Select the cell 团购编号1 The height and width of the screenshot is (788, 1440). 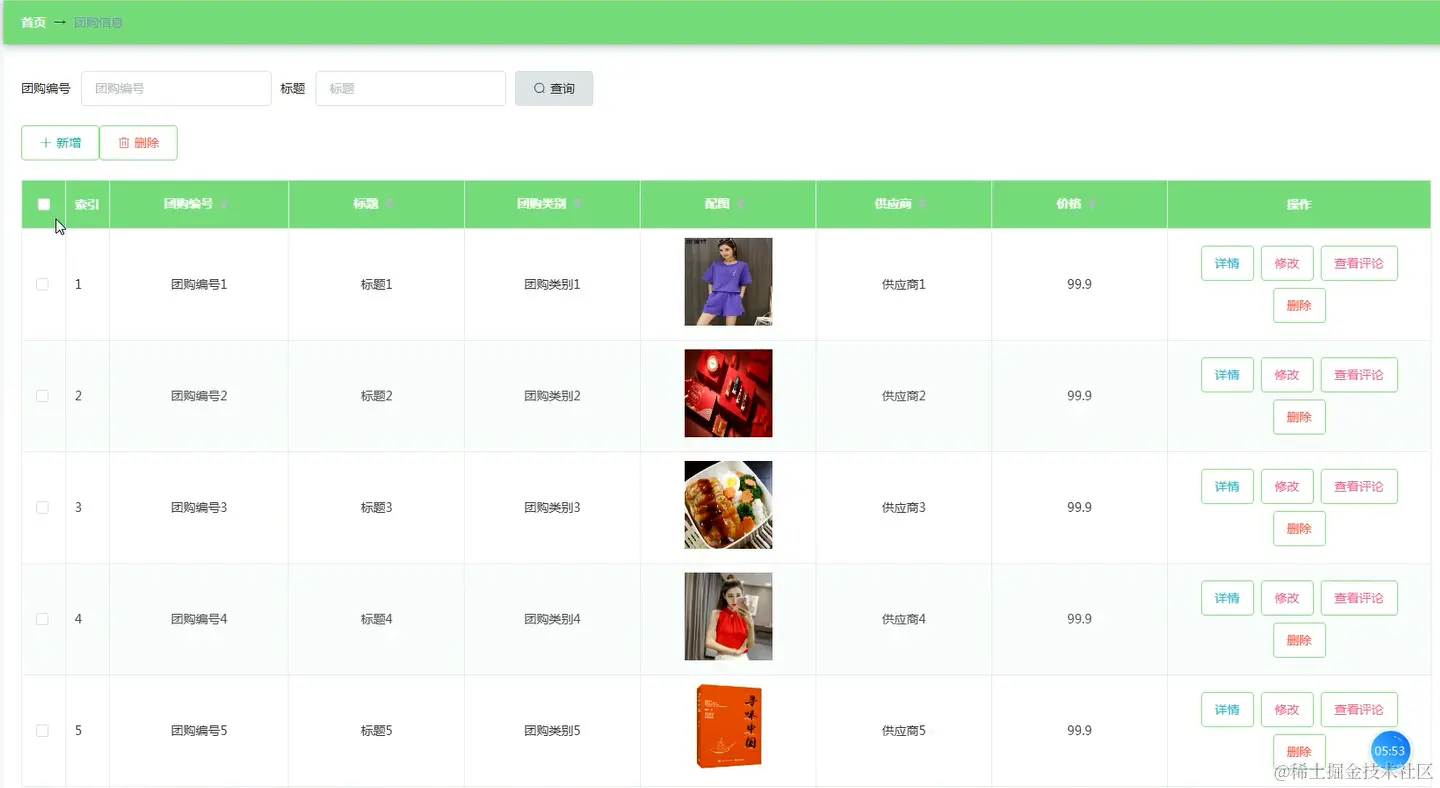click(x=199, y=284)
